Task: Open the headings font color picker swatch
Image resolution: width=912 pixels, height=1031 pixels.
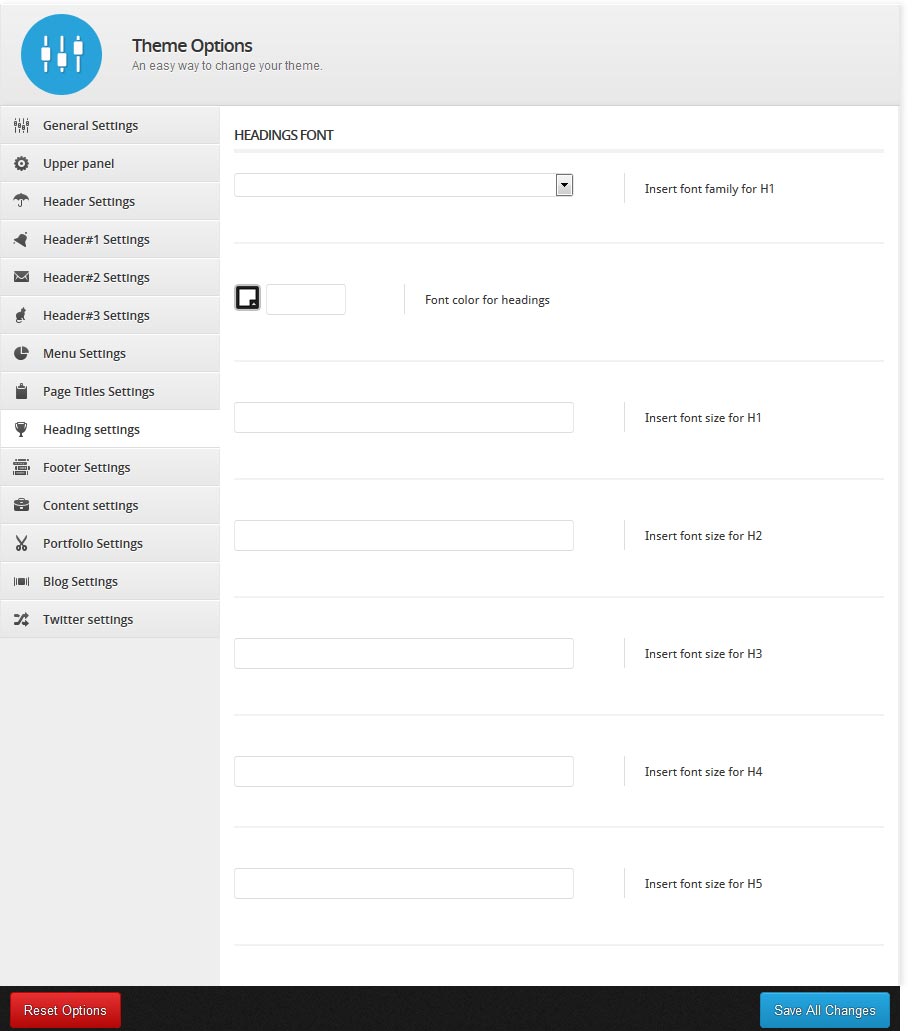Action: tap(248, 297)
